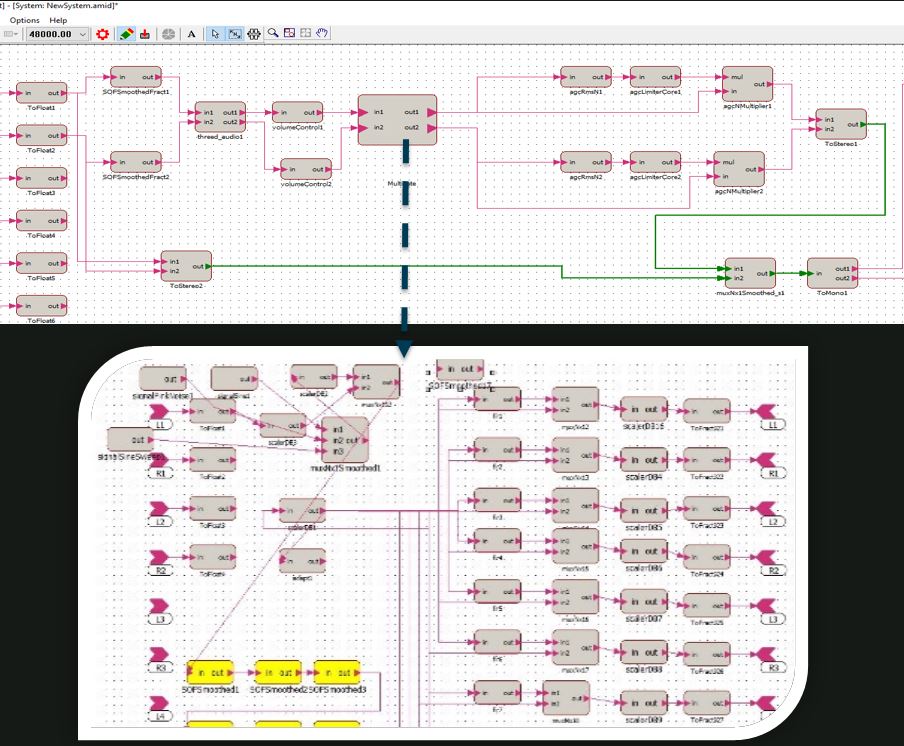Select the SOFSmoothedFract2 block
The width and height of the screenshot is (904, 746).
coord(136,162)
